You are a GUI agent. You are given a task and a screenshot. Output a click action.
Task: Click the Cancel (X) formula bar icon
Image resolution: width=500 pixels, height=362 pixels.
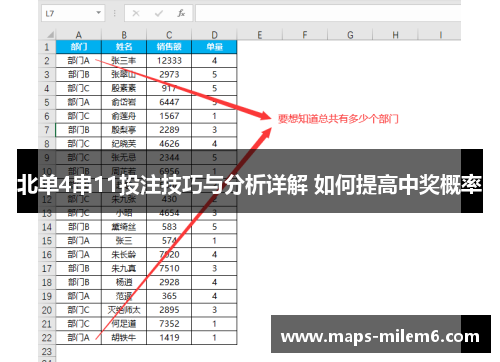coord(136,13)
